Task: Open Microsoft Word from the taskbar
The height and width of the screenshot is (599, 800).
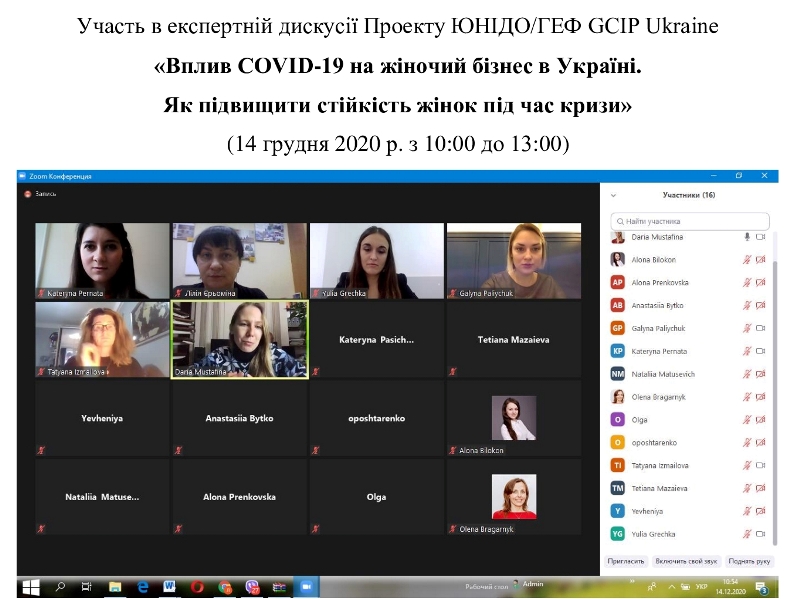Action: 169,586
